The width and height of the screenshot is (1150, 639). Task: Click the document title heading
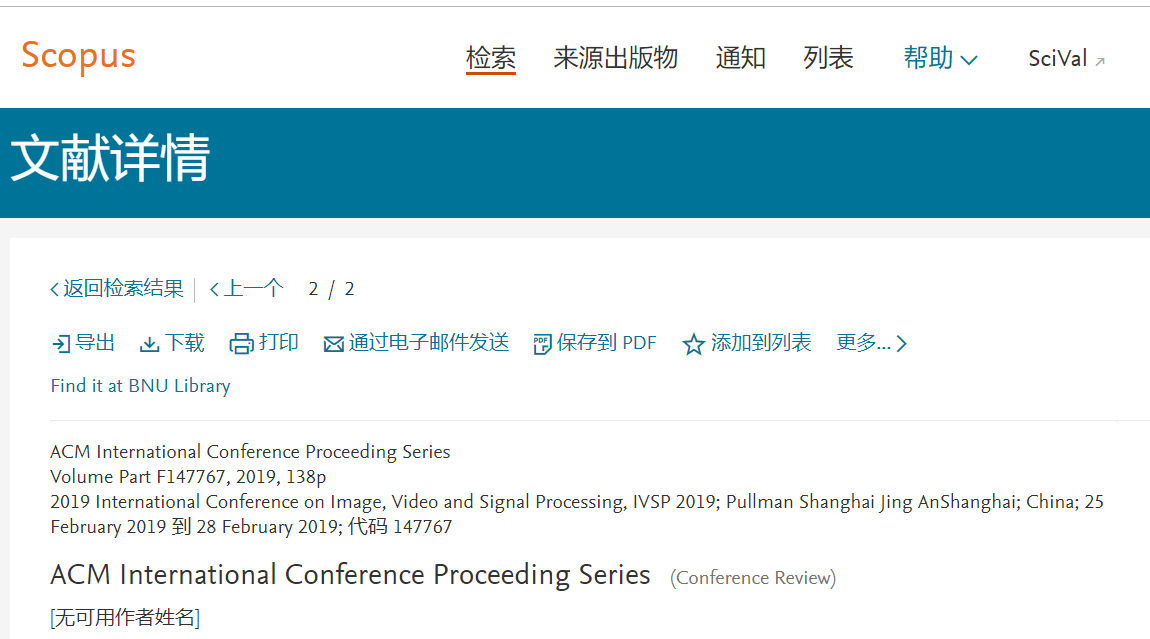point(350,574)
